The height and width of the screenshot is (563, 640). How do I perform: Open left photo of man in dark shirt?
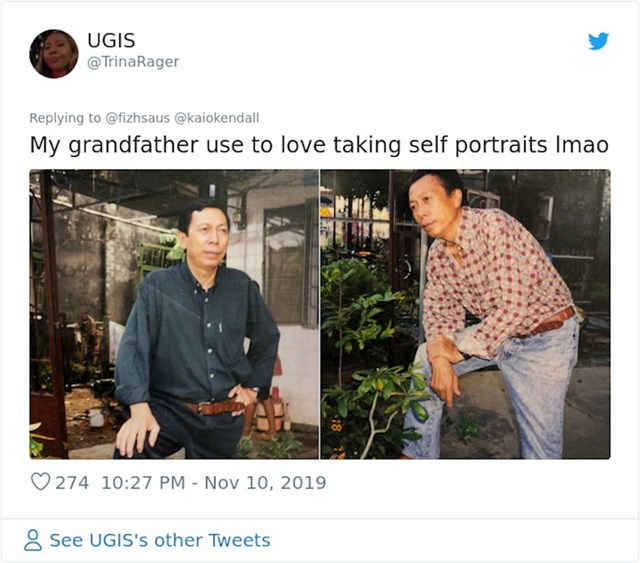(x=174, y=314)
